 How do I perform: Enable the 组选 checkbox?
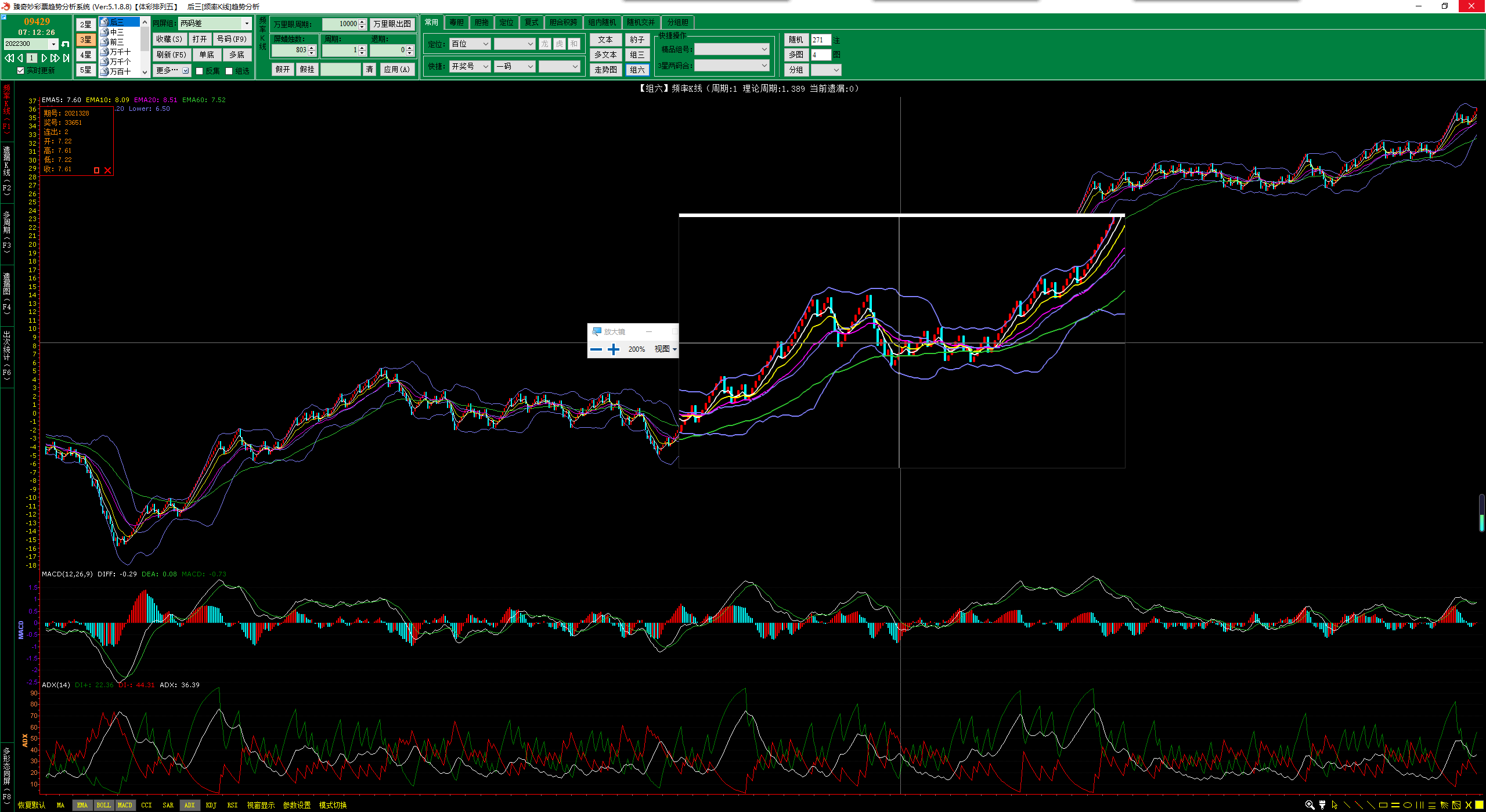(x=229, y=71)
